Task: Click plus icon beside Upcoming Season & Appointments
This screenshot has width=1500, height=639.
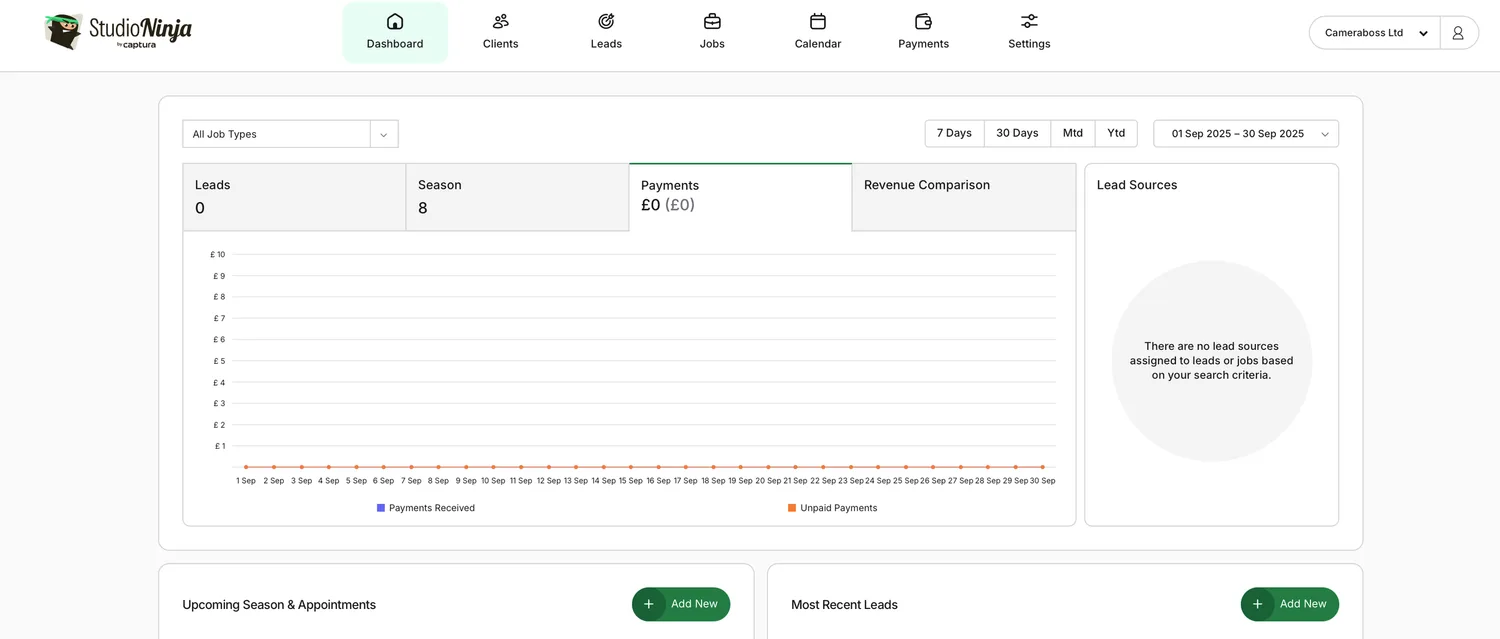Action: (x=649, y=604)
